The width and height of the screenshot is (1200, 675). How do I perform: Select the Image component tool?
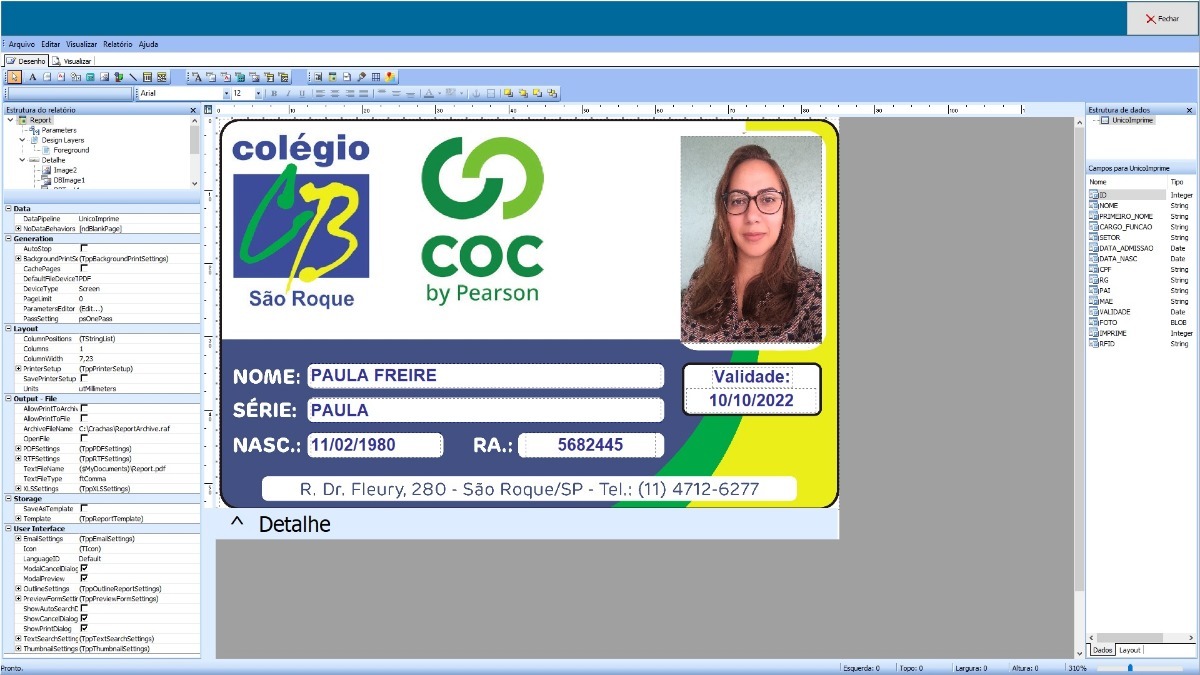pos(104,76)
